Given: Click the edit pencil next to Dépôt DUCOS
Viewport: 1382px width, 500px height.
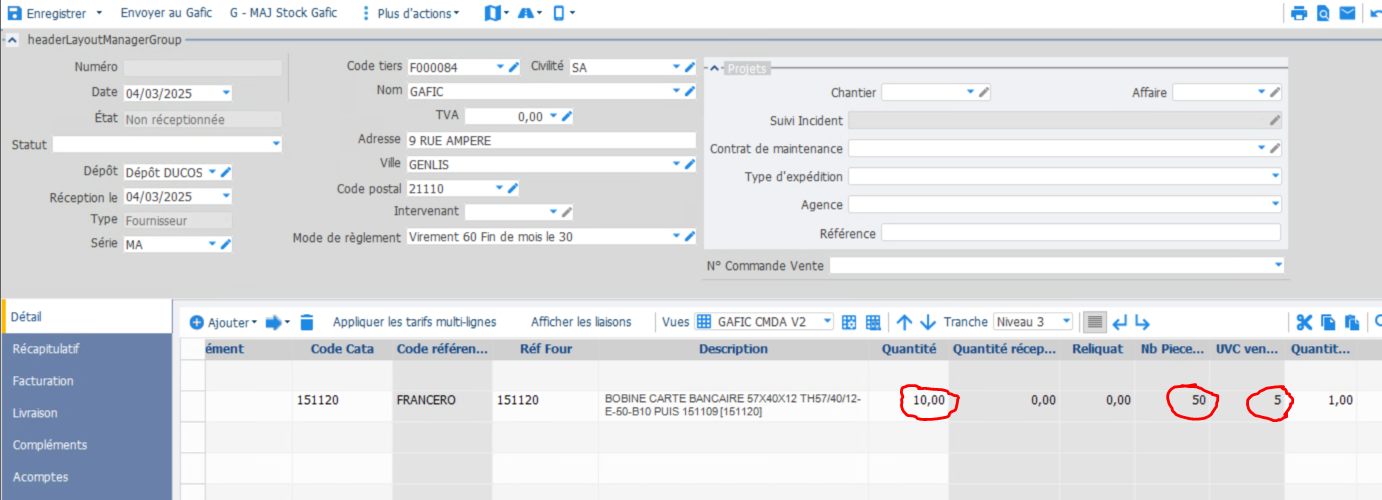Looking at the screenshot, I should click(226, 172).
